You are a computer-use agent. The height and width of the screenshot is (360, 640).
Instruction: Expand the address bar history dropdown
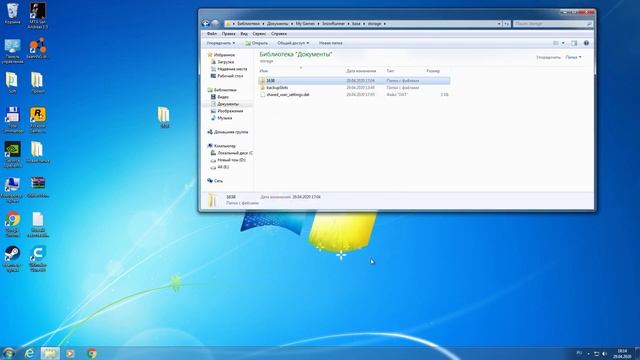point(499,24)
